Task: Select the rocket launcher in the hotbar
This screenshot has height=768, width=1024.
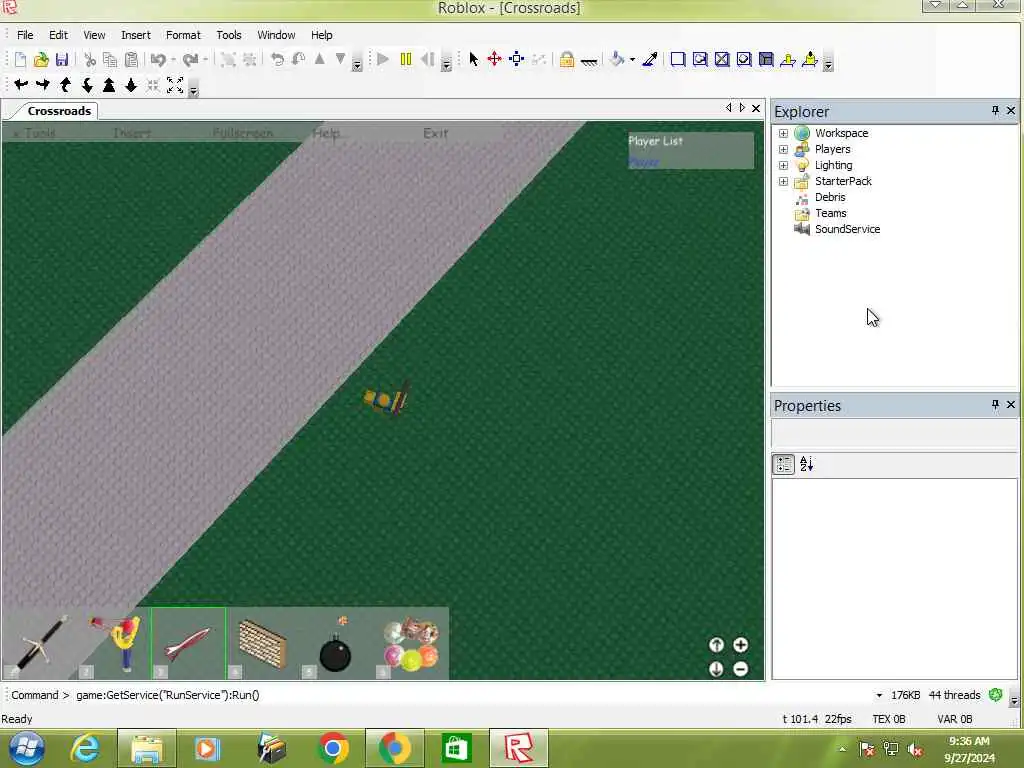Action: click(x=188, y=643)
